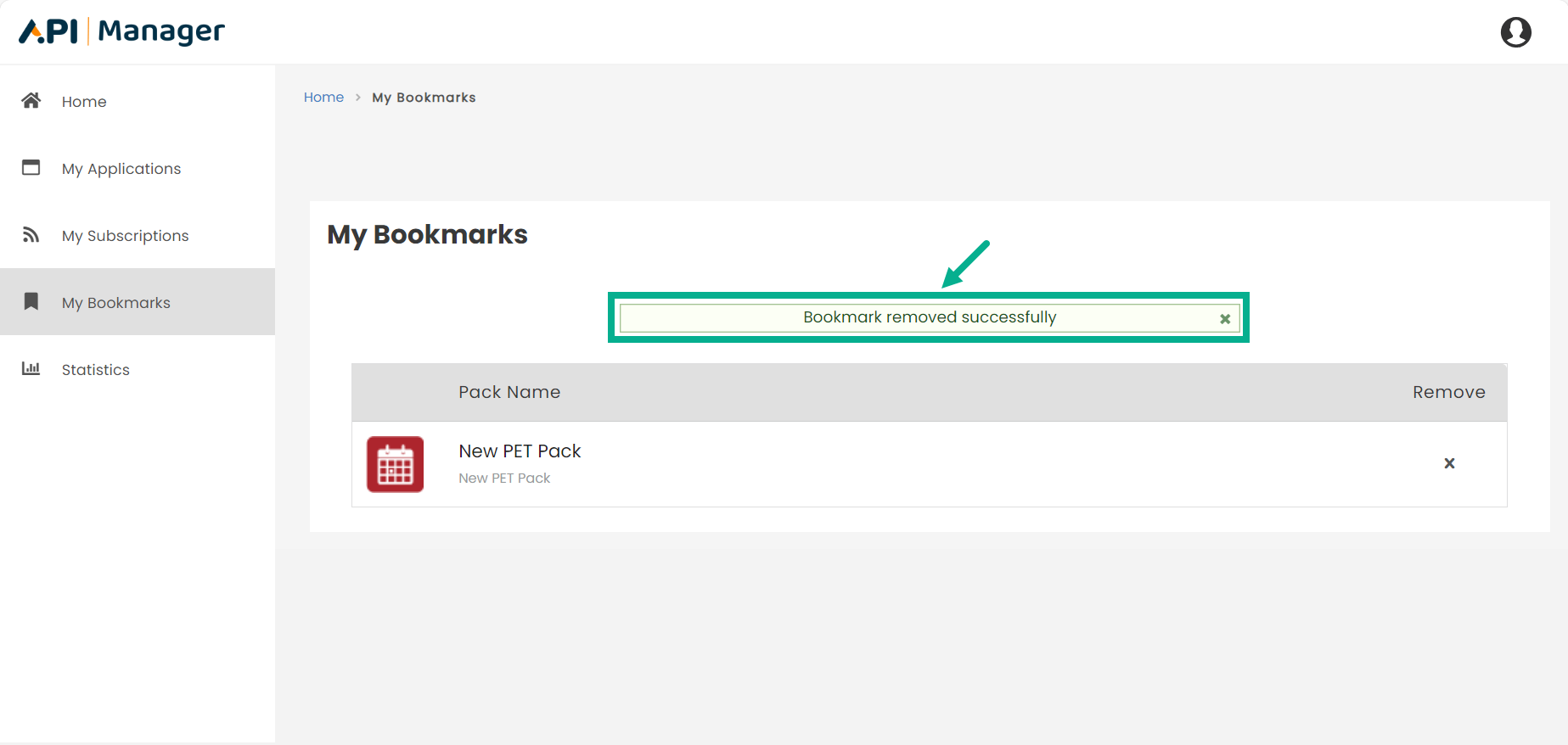Click the API Manager logo
Viewport: 1568px width, 745px height.
pos(121,31)
